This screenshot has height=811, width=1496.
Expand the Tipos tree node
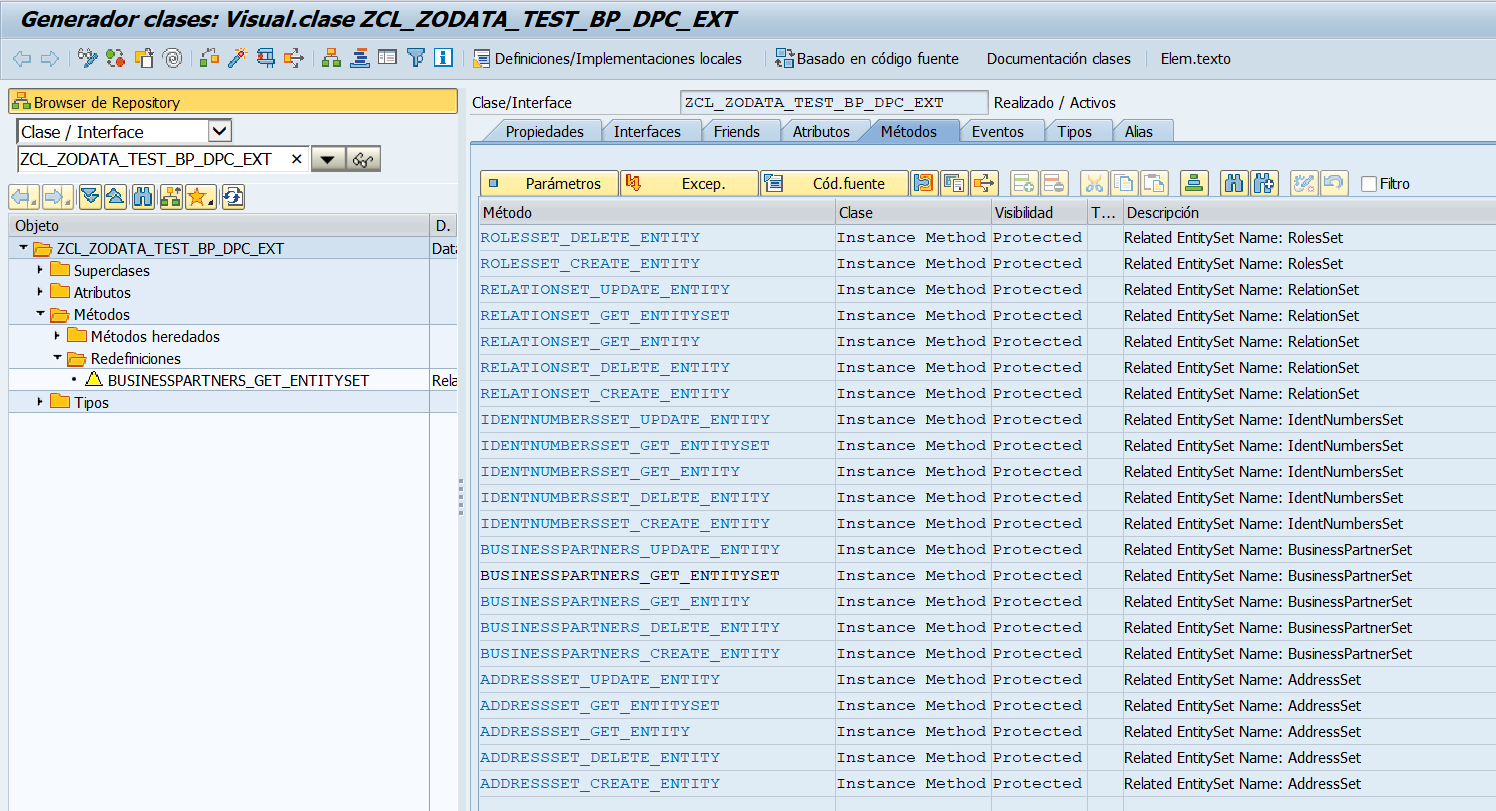coord(40,402)
